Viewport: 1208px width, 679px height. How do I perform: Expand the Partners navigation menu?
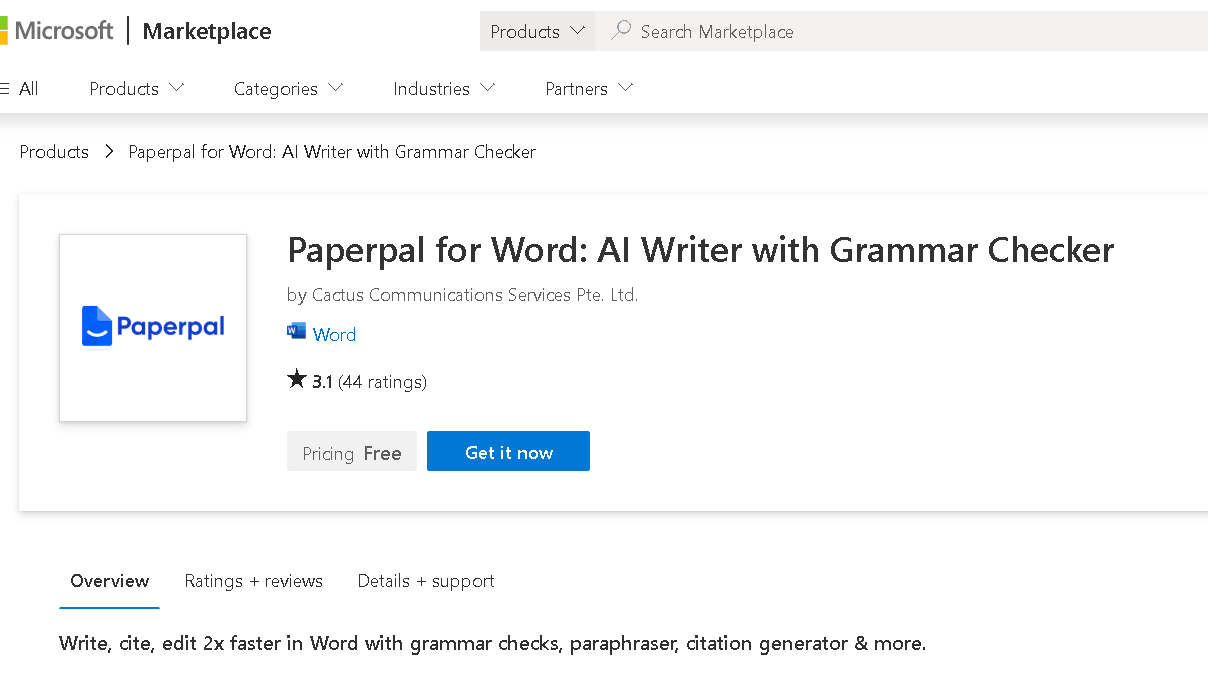click(590, 88)
